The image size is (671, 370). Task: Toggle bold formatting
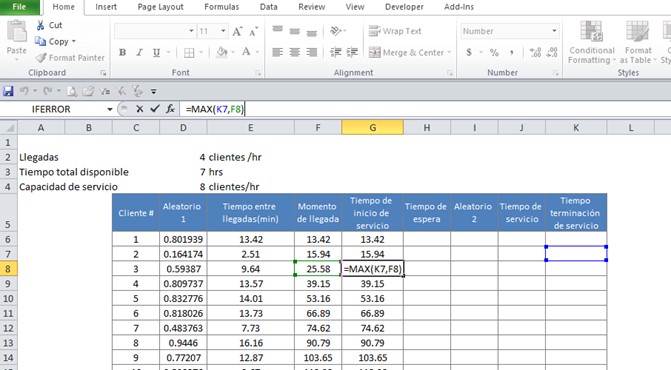coord(122,52)
